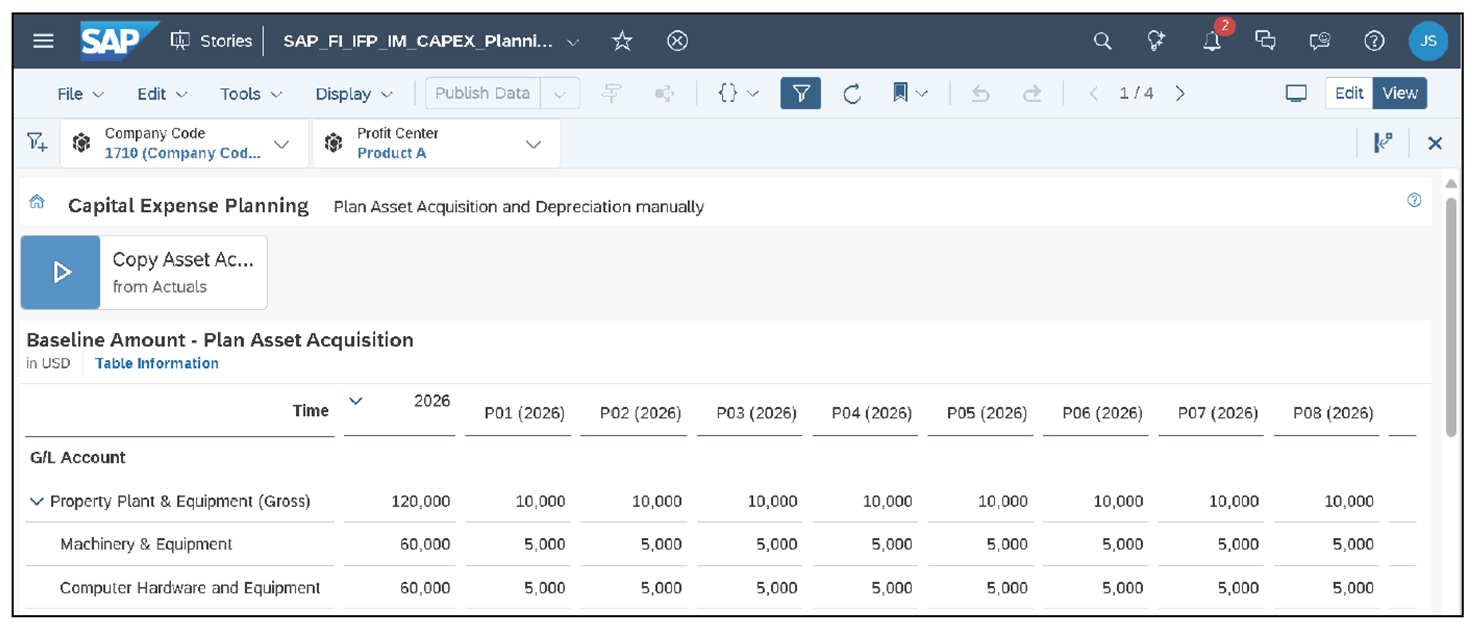Open the help icon in the top bar
This screenshot has height=626, width=1477.
(x=1374, y=41)
